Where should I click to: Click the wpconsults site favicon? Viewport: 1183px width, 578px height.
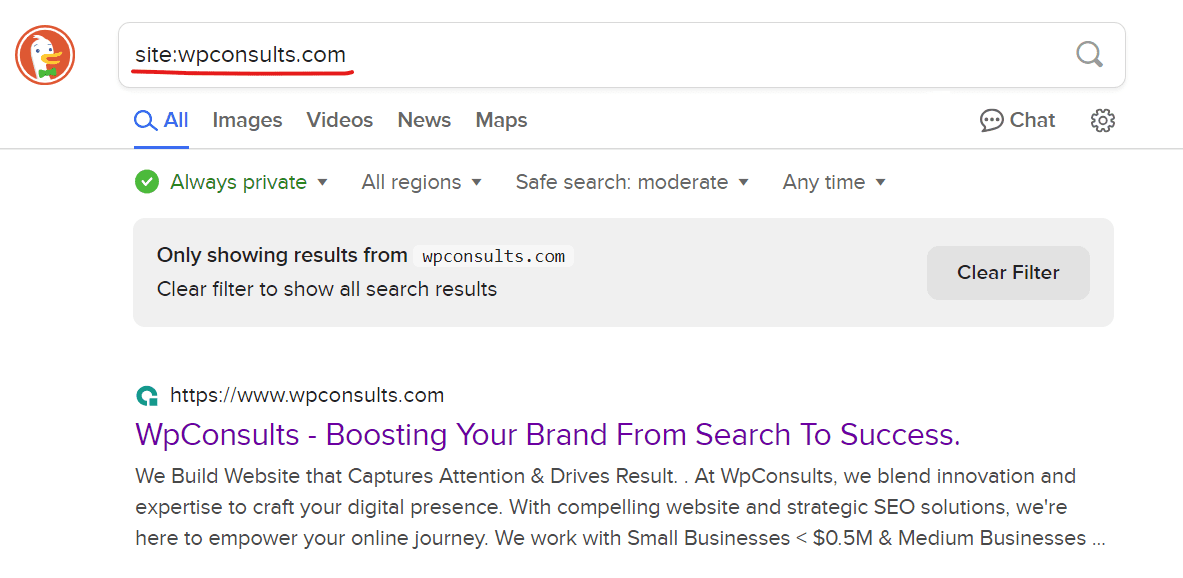(147, 396)
